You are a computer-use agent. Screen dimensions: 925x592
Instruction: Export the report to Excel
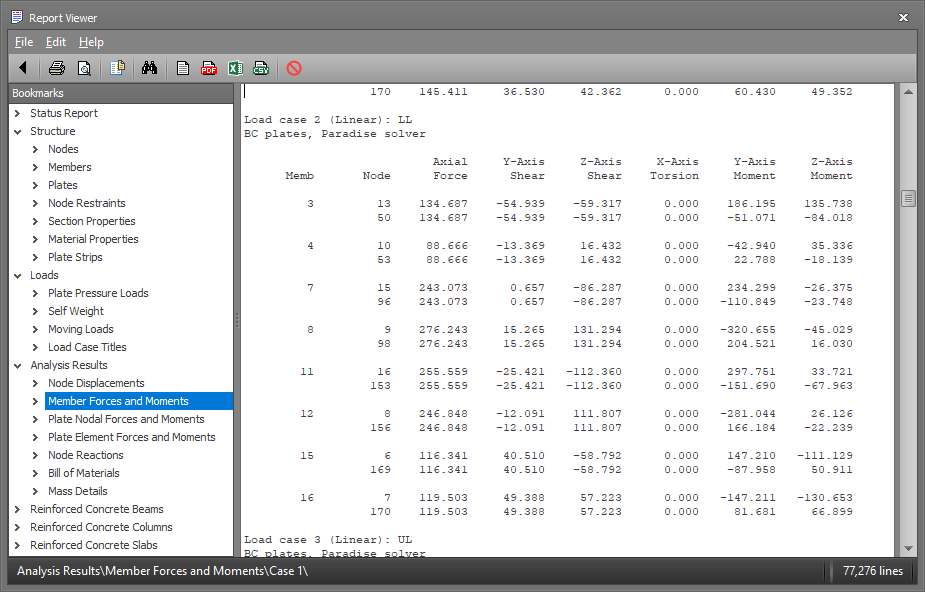point(235,68)
